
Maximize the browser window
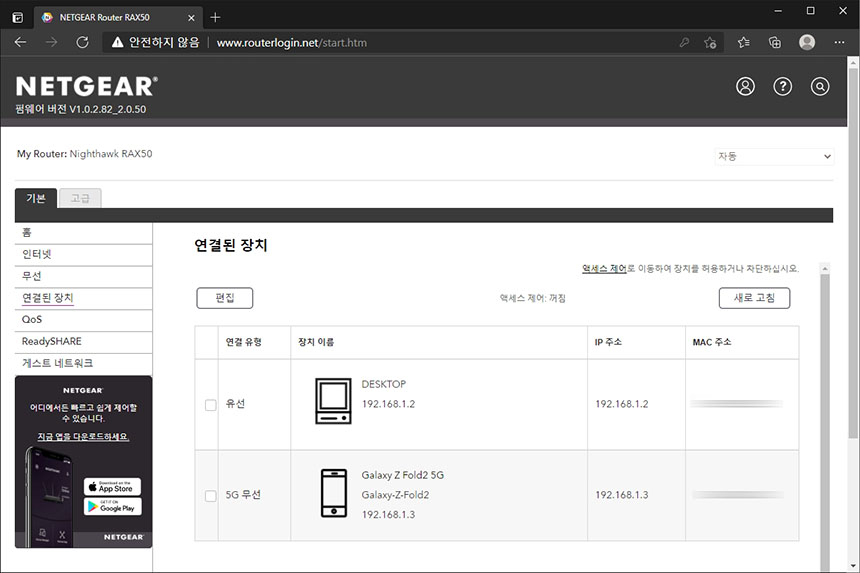[810, 11]
